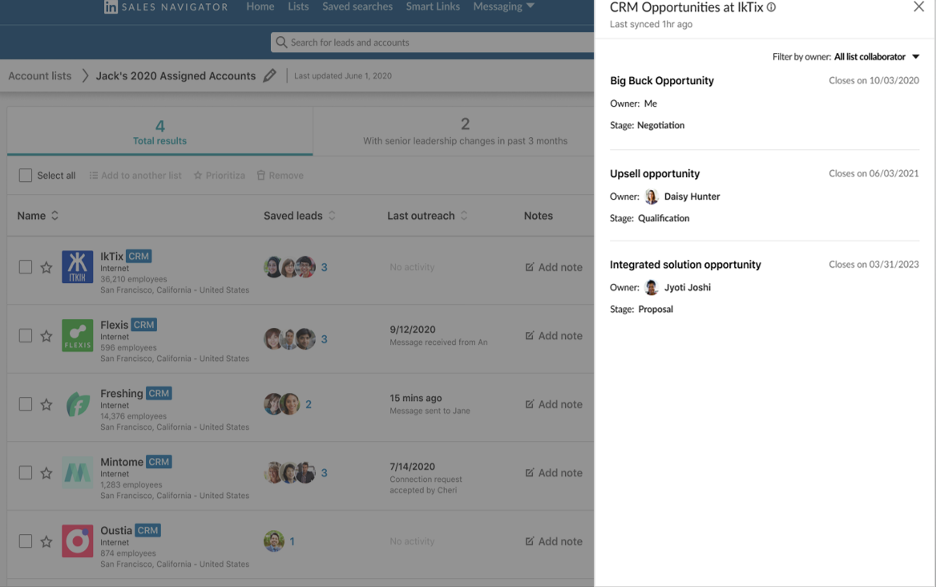Click Add to another list
This screenshot has width=936, height=588.
tap(136, 176)
